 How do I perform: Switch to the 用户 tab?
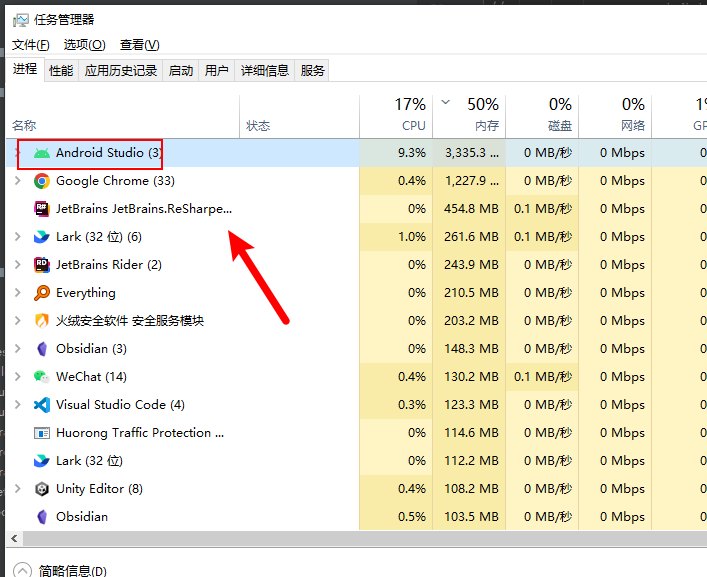(216, 71)
